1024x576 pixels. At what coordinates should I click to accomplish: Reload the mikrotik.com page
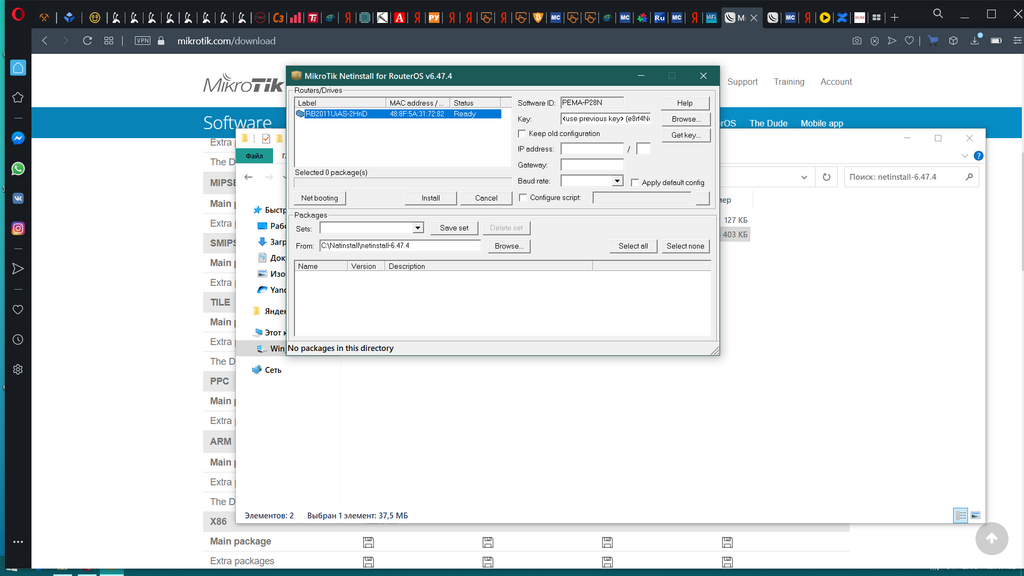pos(87,40)
